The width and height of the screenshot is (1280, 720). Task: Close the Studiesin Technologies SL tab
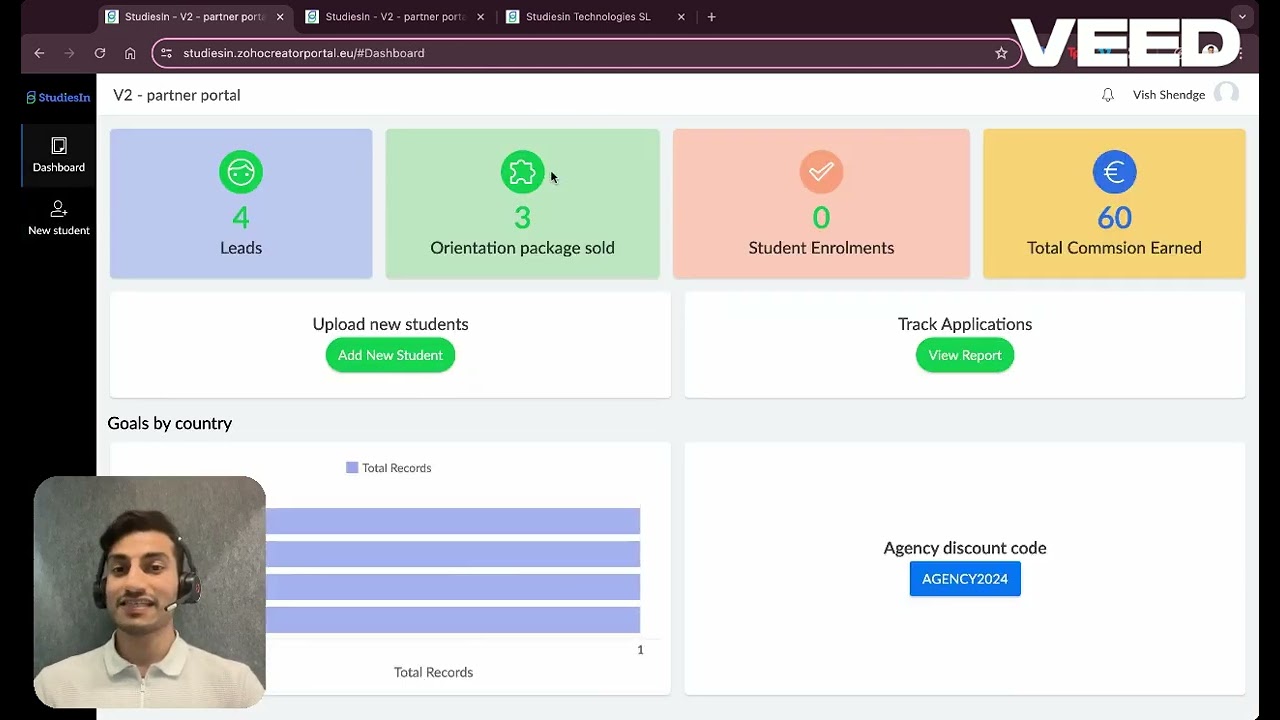click(681, 17)
